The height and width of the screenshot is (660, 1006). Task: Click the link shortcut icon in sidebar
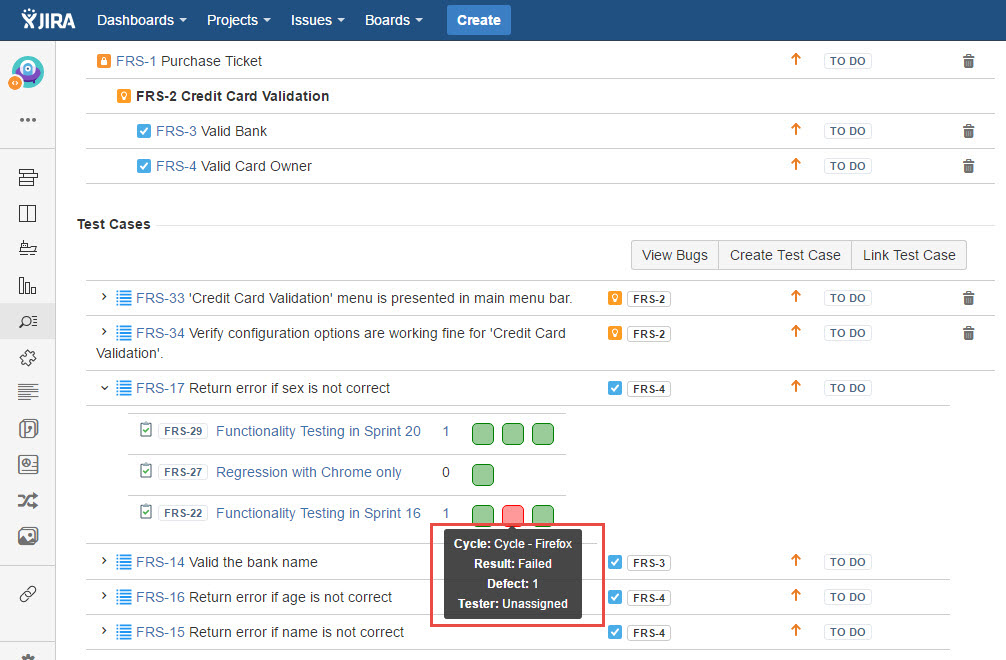[x=28, y=594]
